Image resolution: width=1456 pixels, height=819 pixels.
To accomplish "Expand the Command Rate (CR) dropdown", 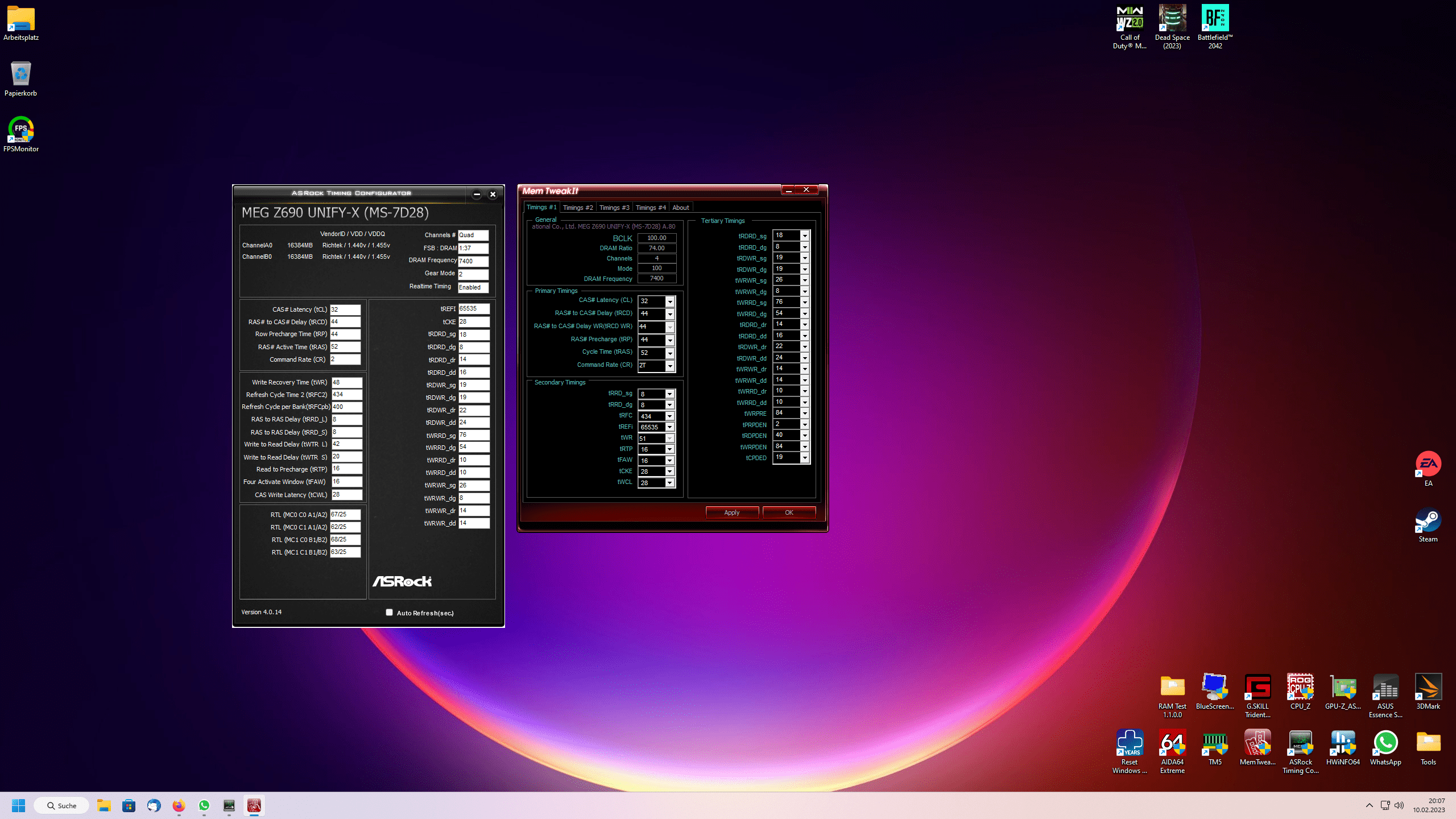I will [x=670, y=366].
